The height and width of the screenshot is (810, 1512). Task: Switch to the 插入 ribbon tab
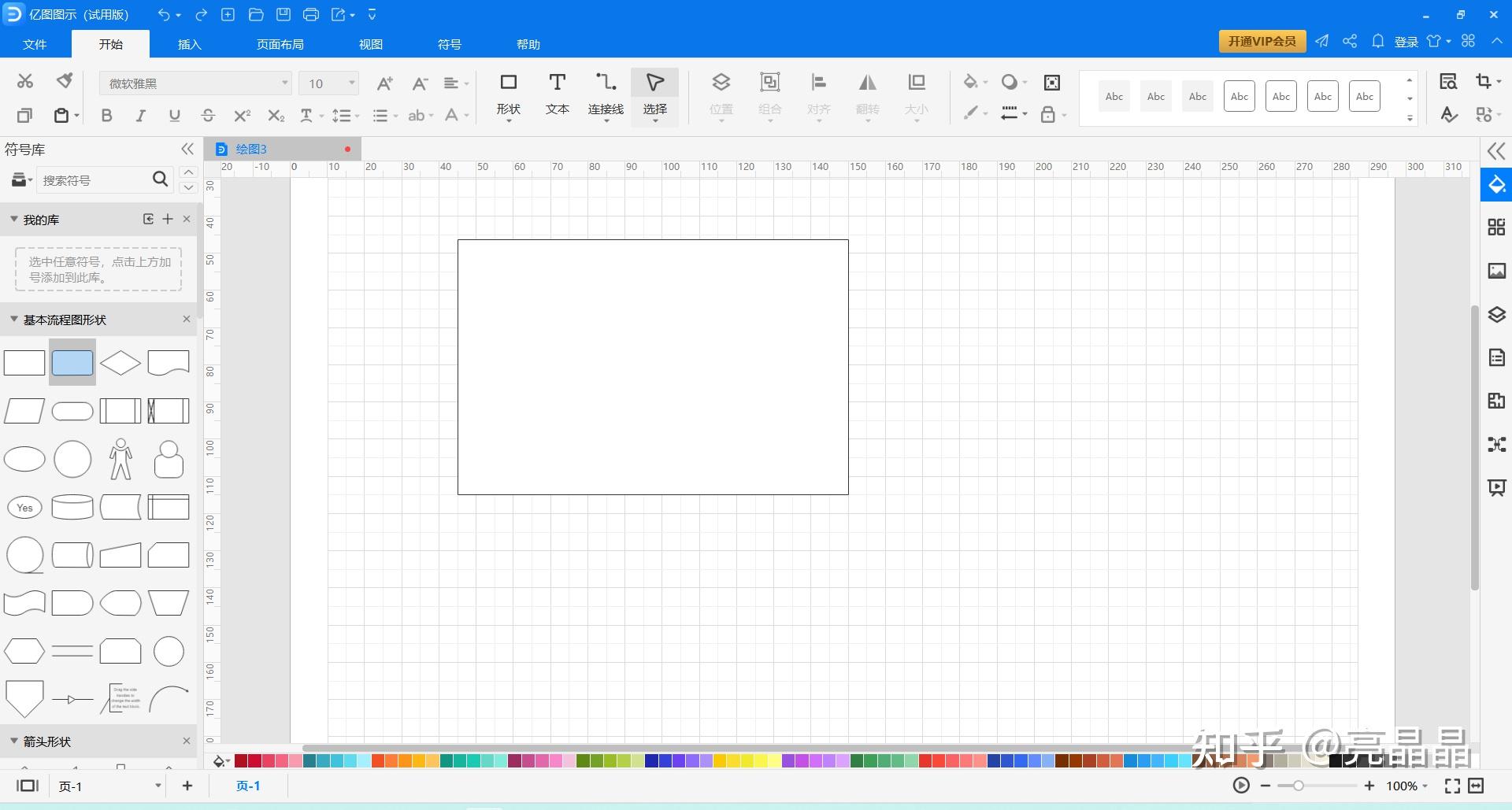coord(189,44)
